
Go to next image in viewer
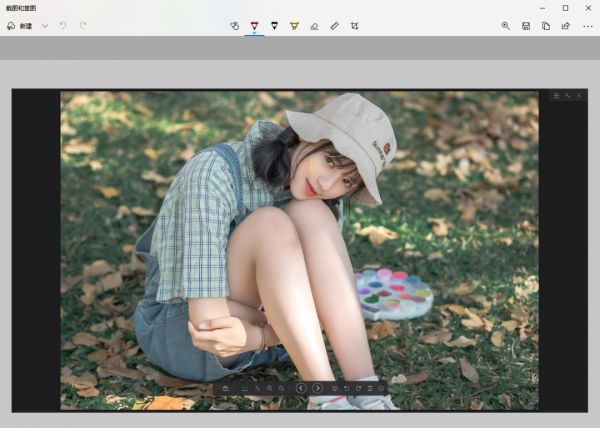317,388
